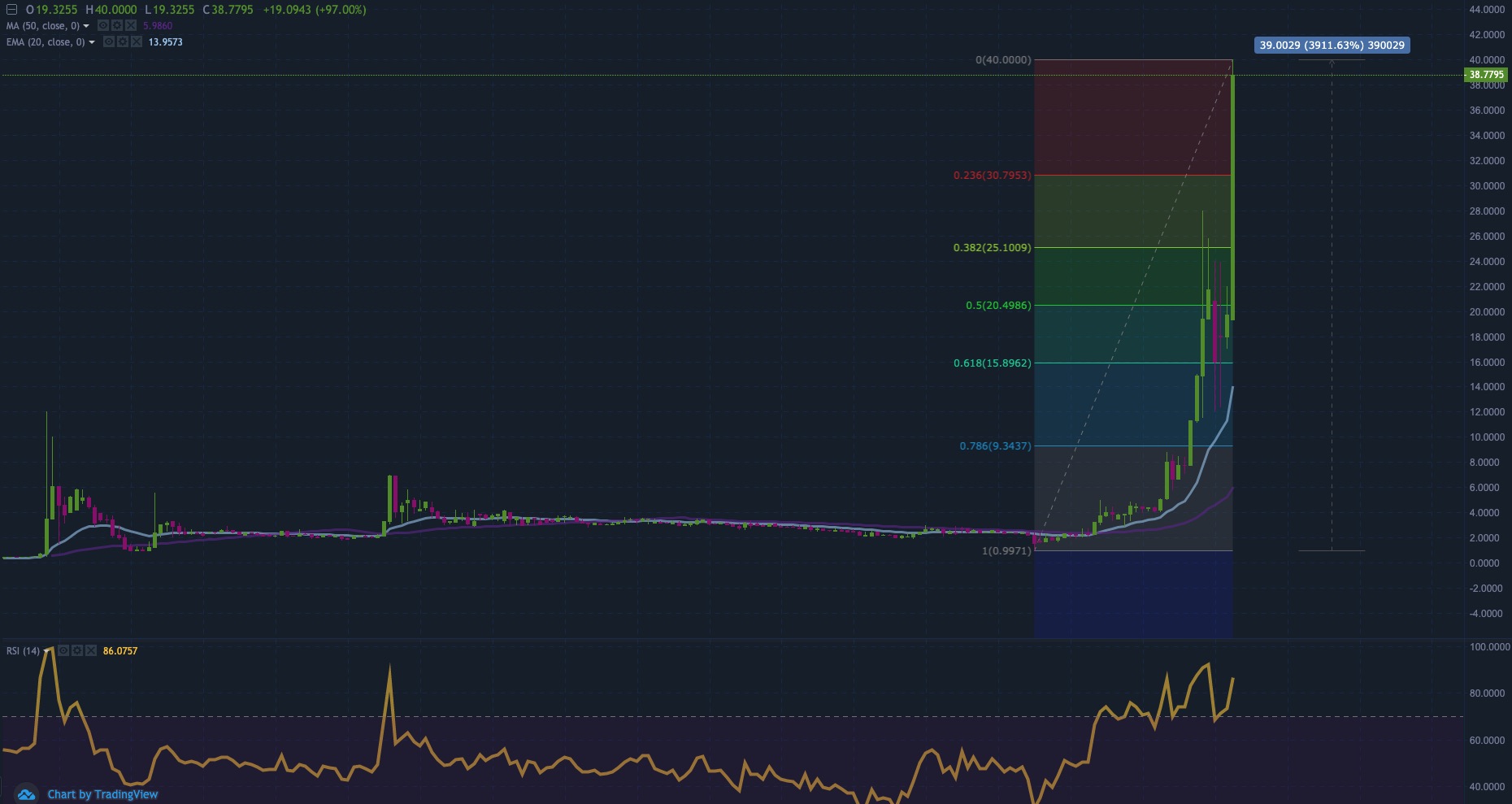Open EMA 20 indicator settings gear

[x=123, y=41]
